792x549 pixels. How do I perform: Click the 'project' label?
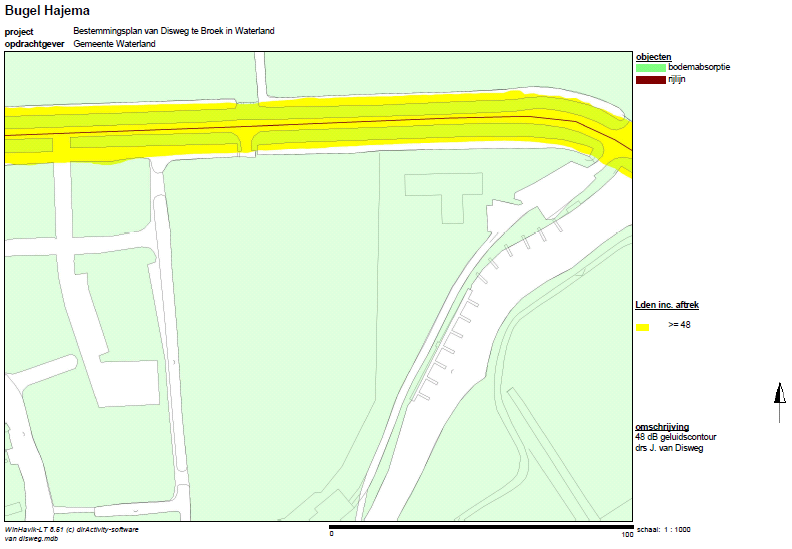pos(19,32)
